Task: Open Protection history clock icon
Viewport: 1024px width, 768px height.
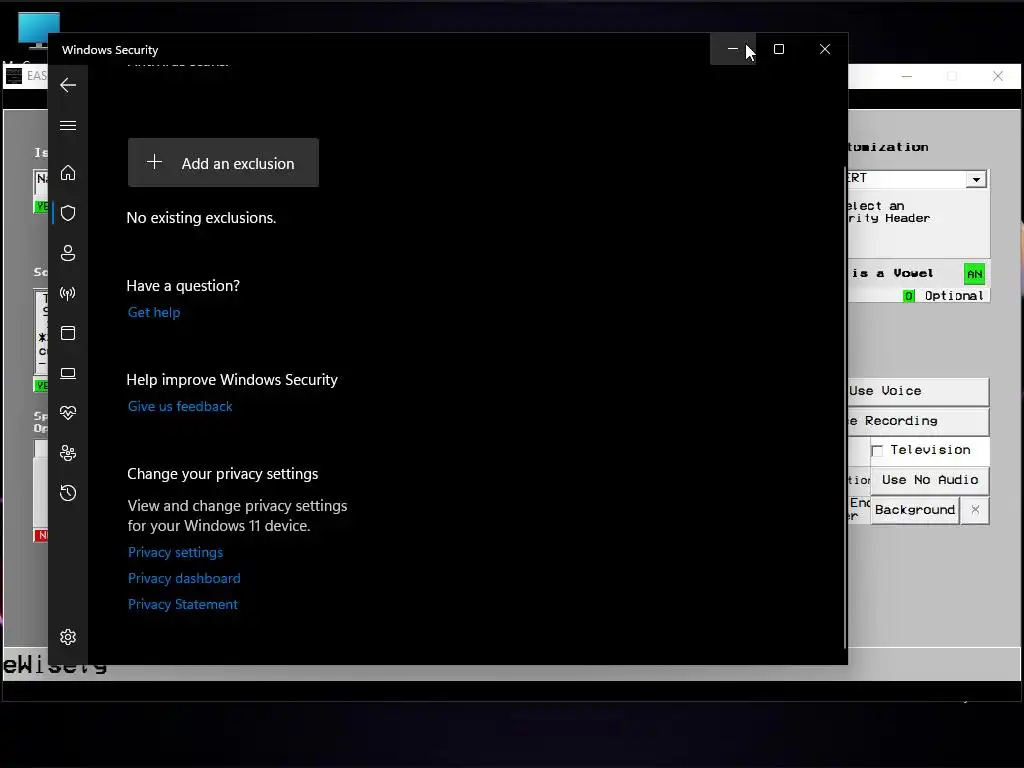Action: tap(68, 492)
